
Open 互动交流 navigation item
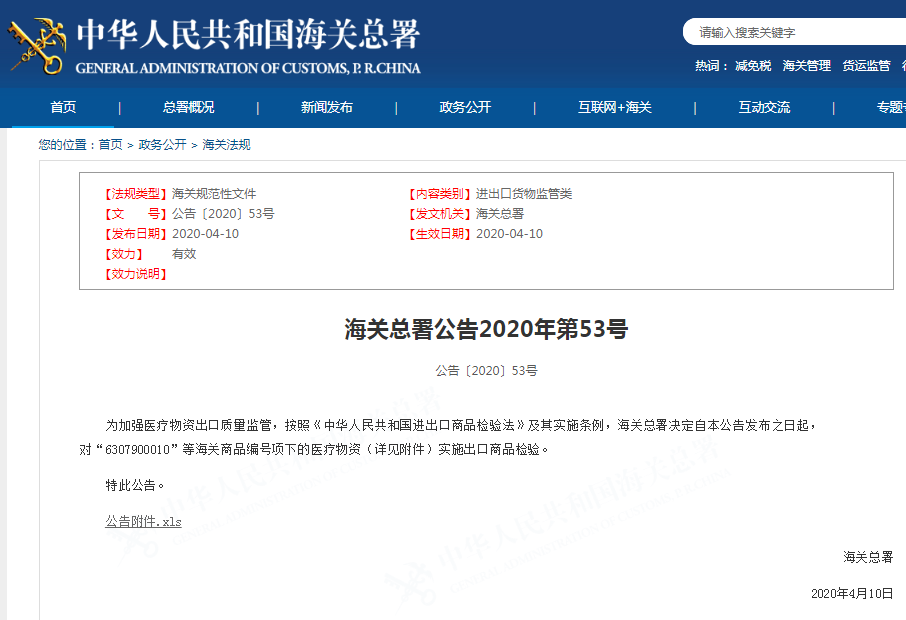coord(764,107)
